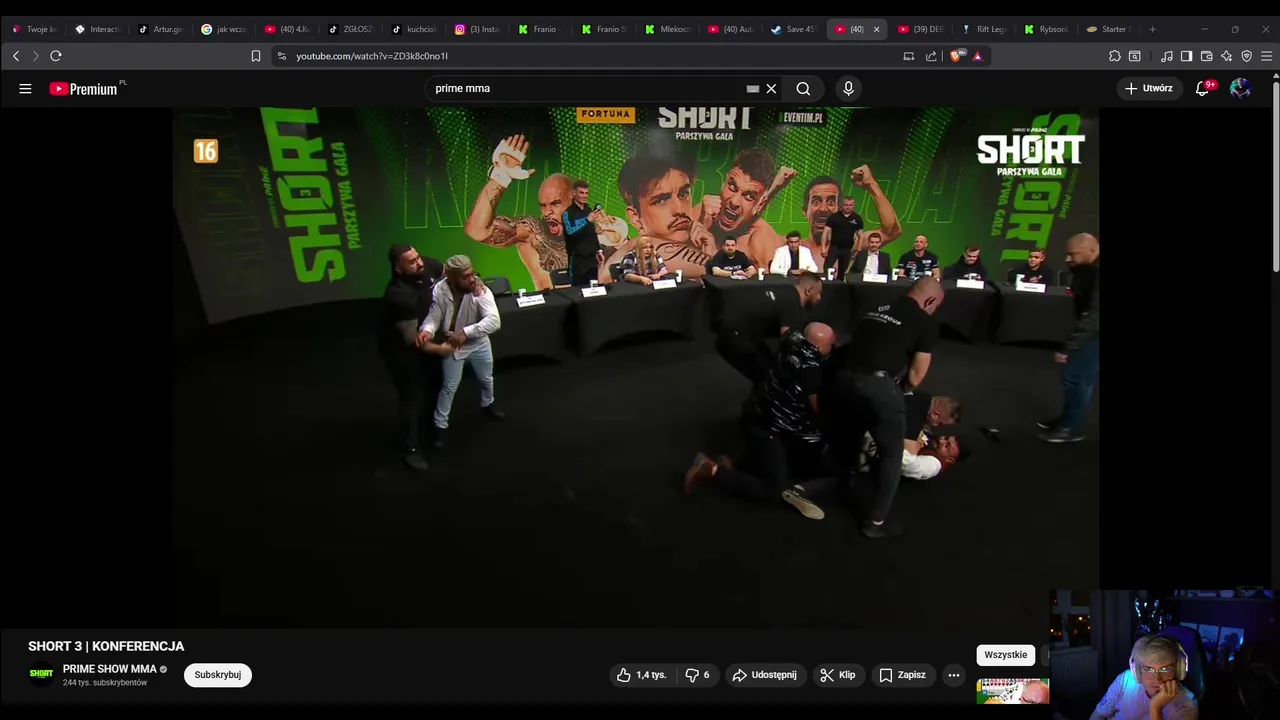The image size is (1280, 720).
Task: Open the Leo AI sparkle icon
Action: [1227, 56]
